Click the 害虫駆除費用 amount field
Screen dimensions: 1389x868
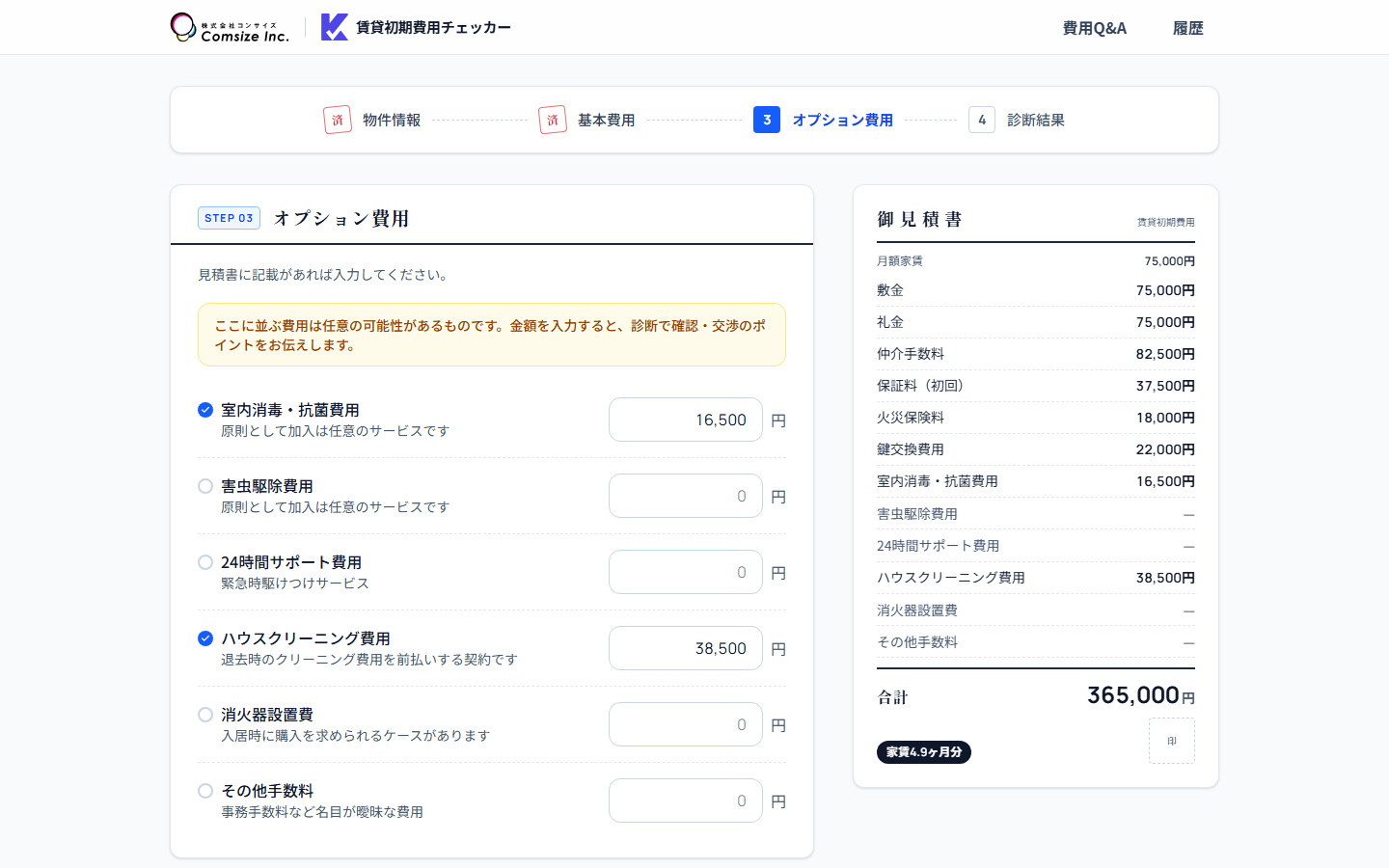point(686,496)
